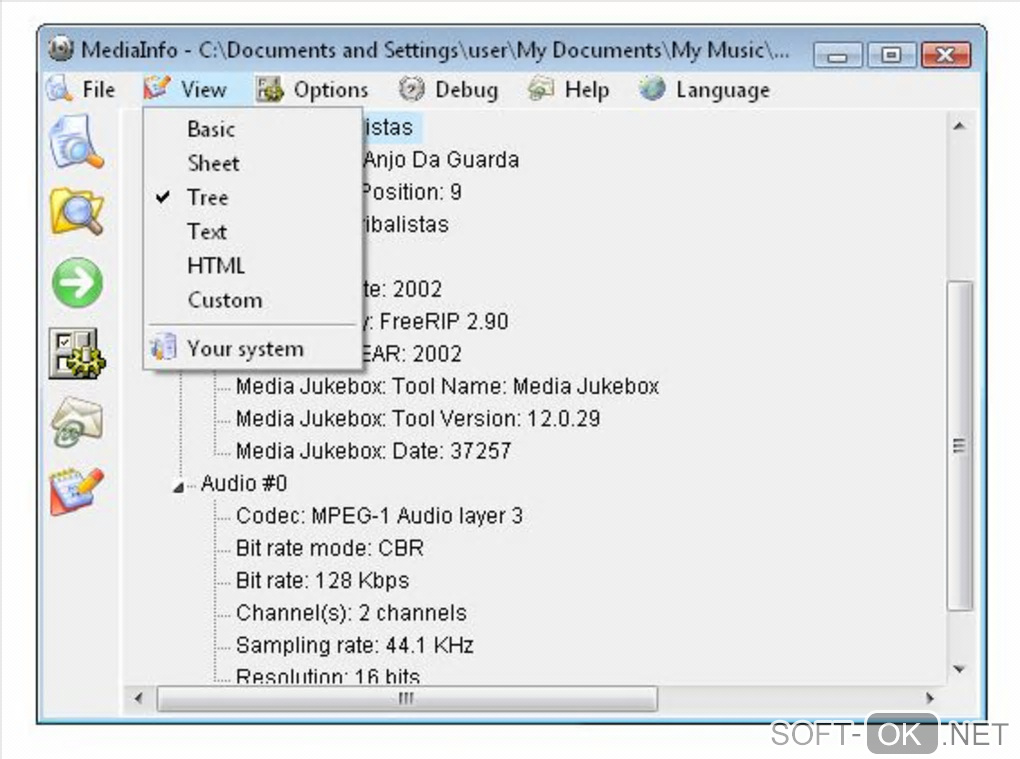Select Sampling rate: 44.1 KHz row
1020x759 pixels.
(355, 645)
